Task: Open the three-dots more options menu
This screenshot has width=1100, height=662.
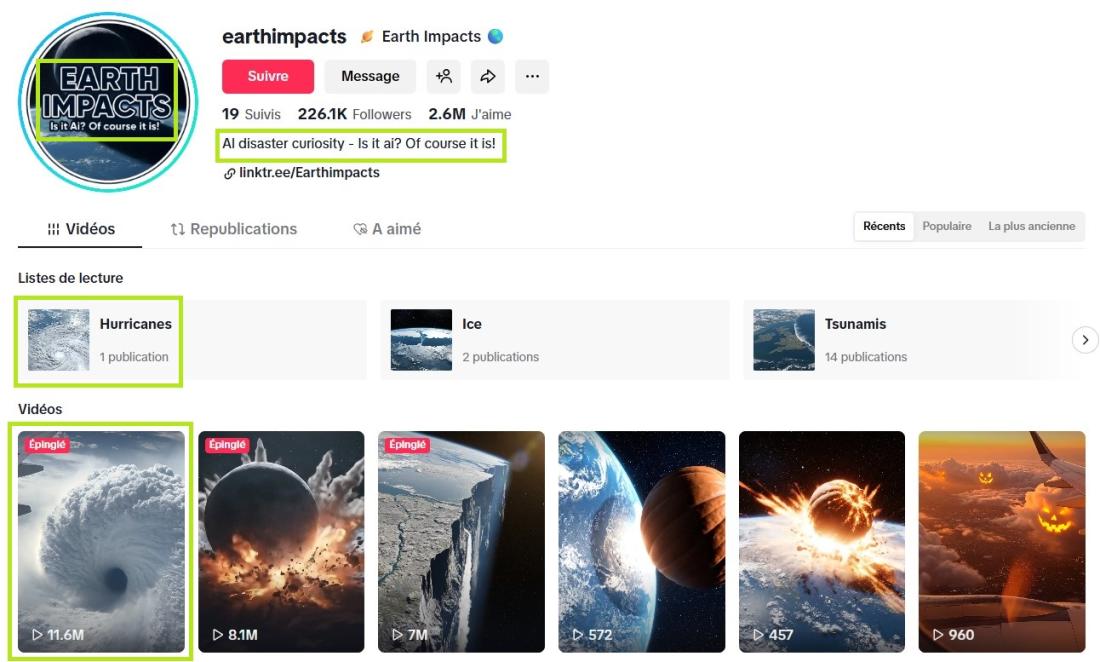Action: pos(532,76)
